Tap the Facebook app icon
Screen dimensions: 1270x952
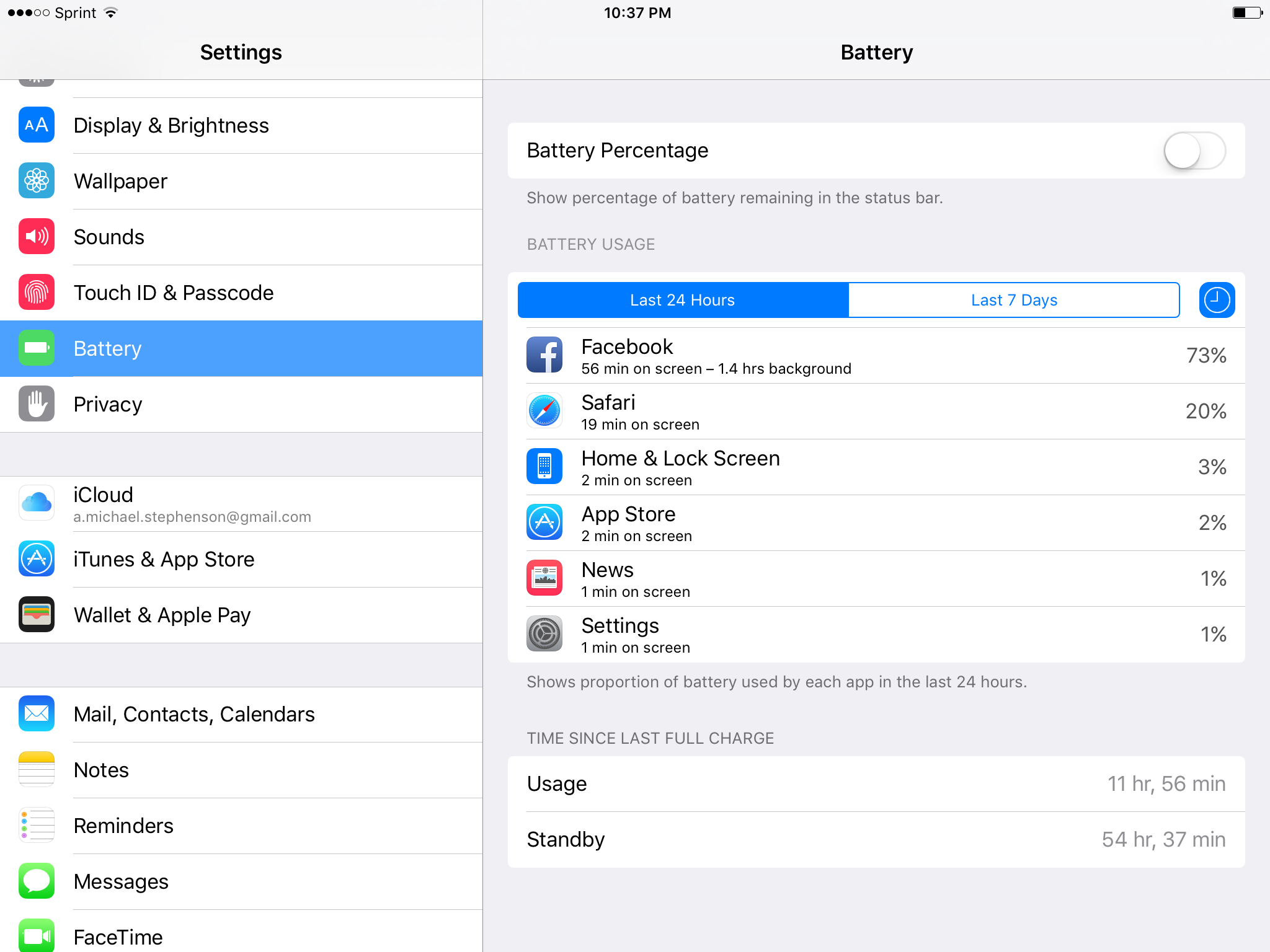pos(544,355)
